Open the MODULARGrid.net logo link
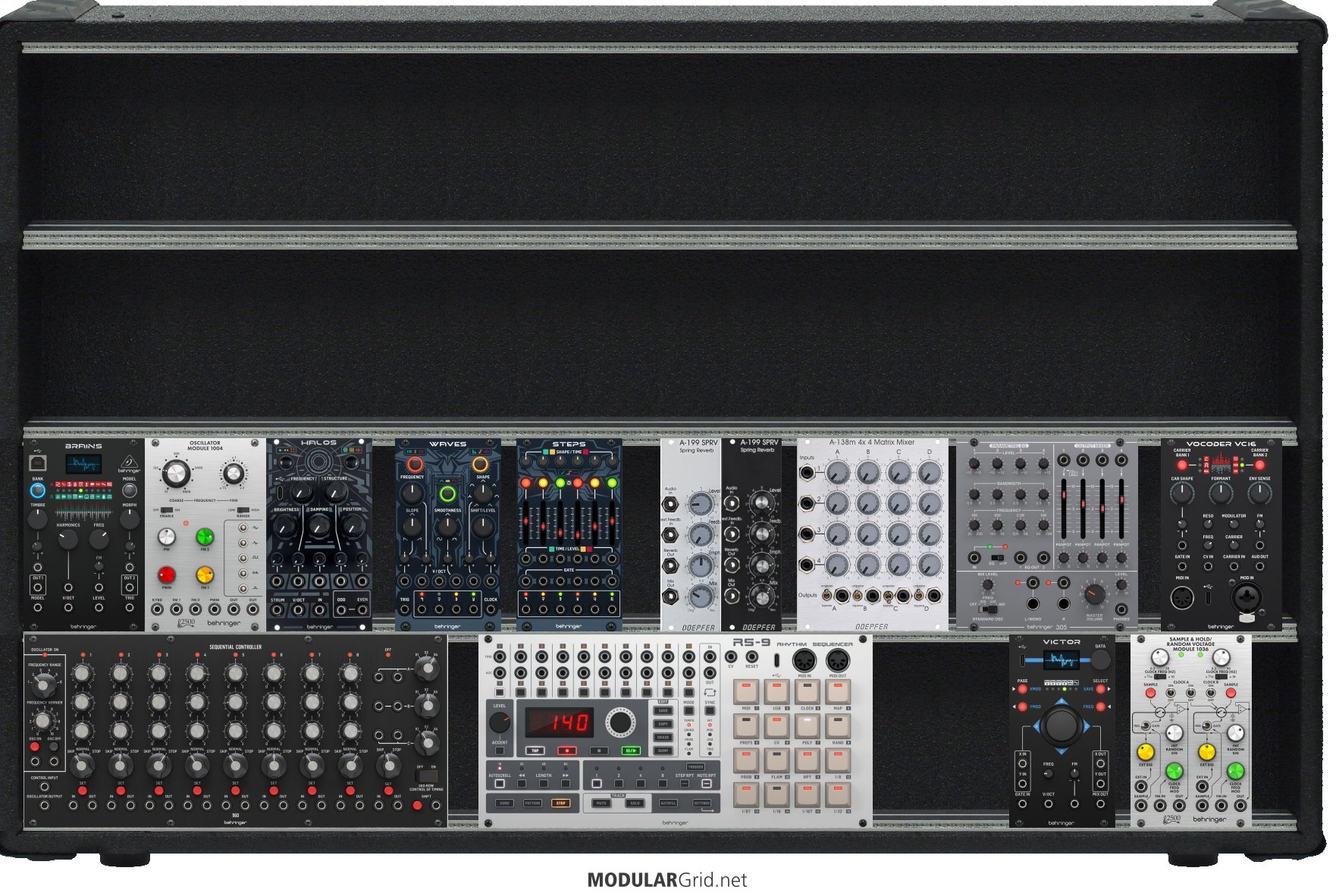 tap(667, 880)
